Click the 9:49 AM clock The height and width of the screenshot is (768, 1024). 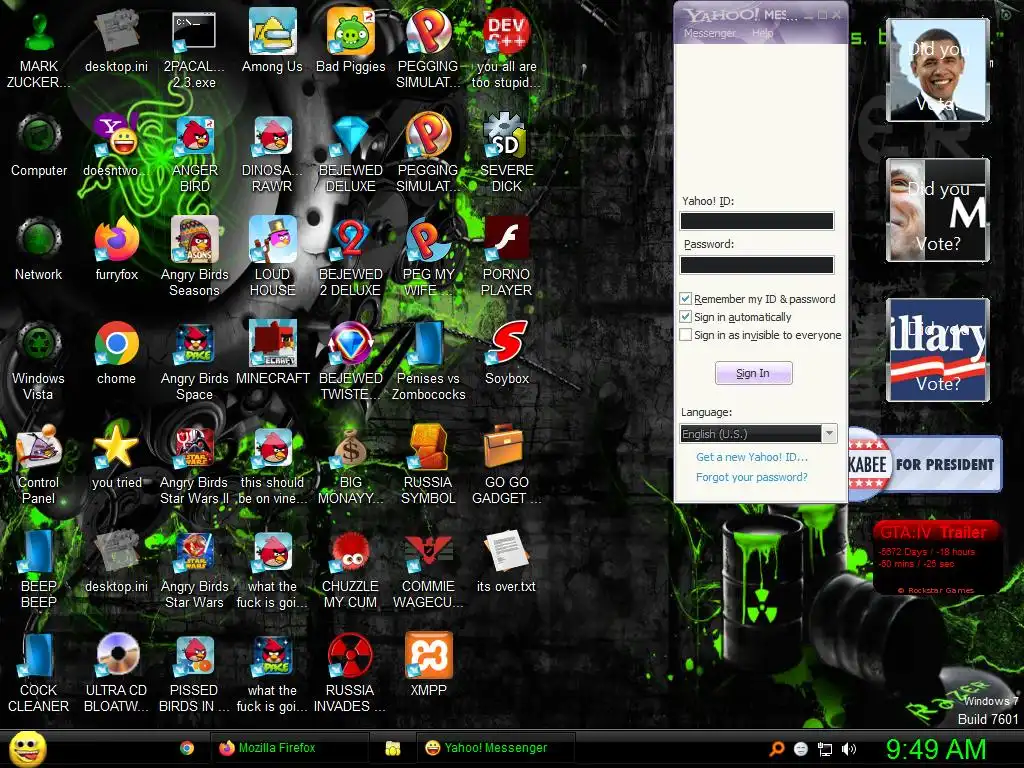936,749
